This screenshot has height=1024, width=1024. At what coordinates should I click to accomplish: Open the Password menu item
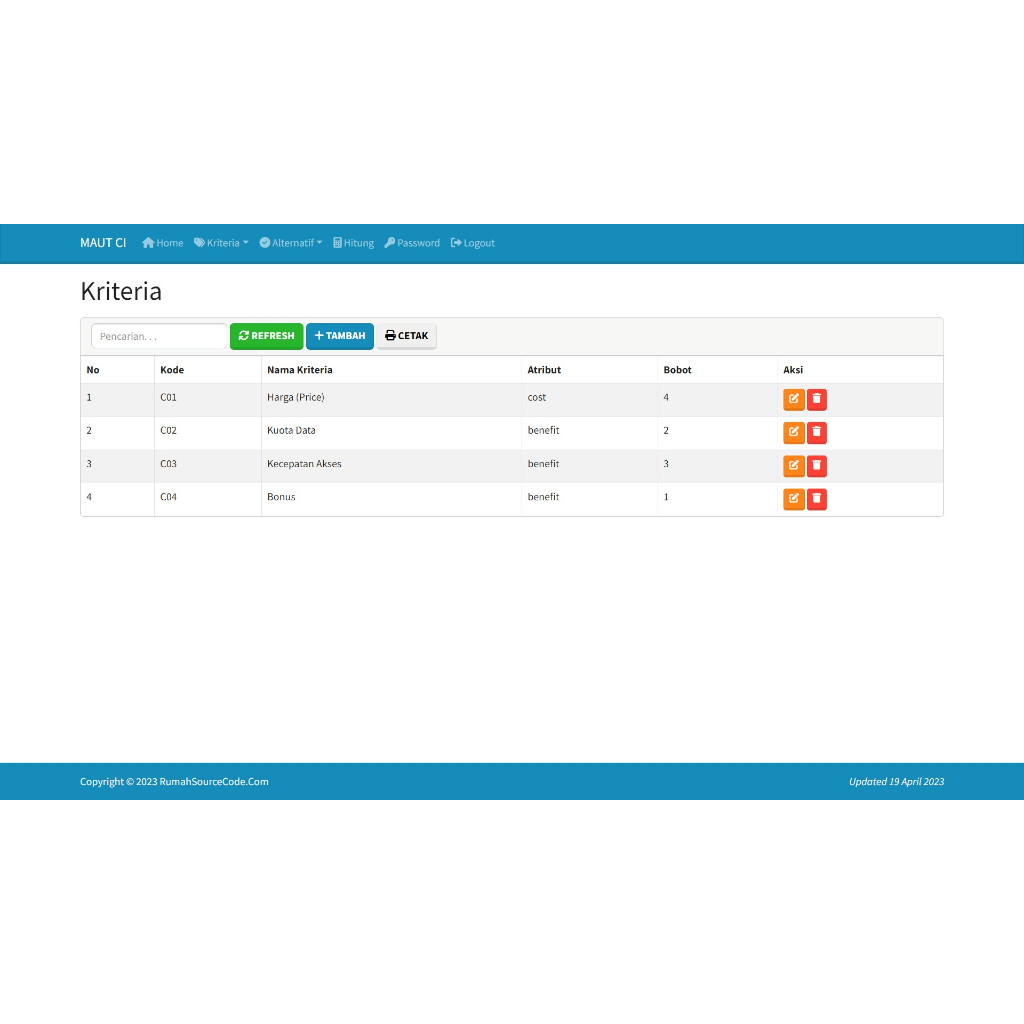coord(412,243)
